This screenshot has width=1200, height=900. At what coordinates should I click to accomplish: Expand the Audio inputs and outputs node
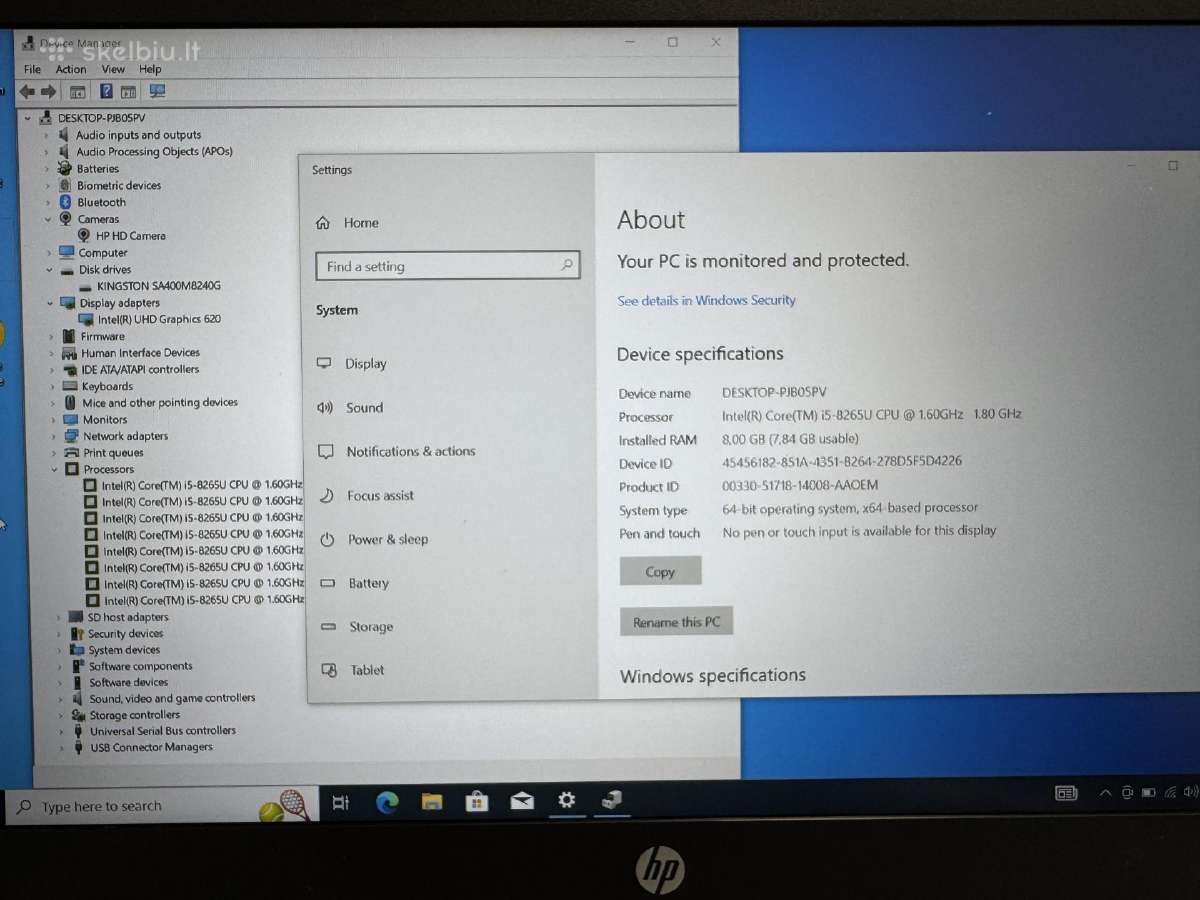click(46, 135)
